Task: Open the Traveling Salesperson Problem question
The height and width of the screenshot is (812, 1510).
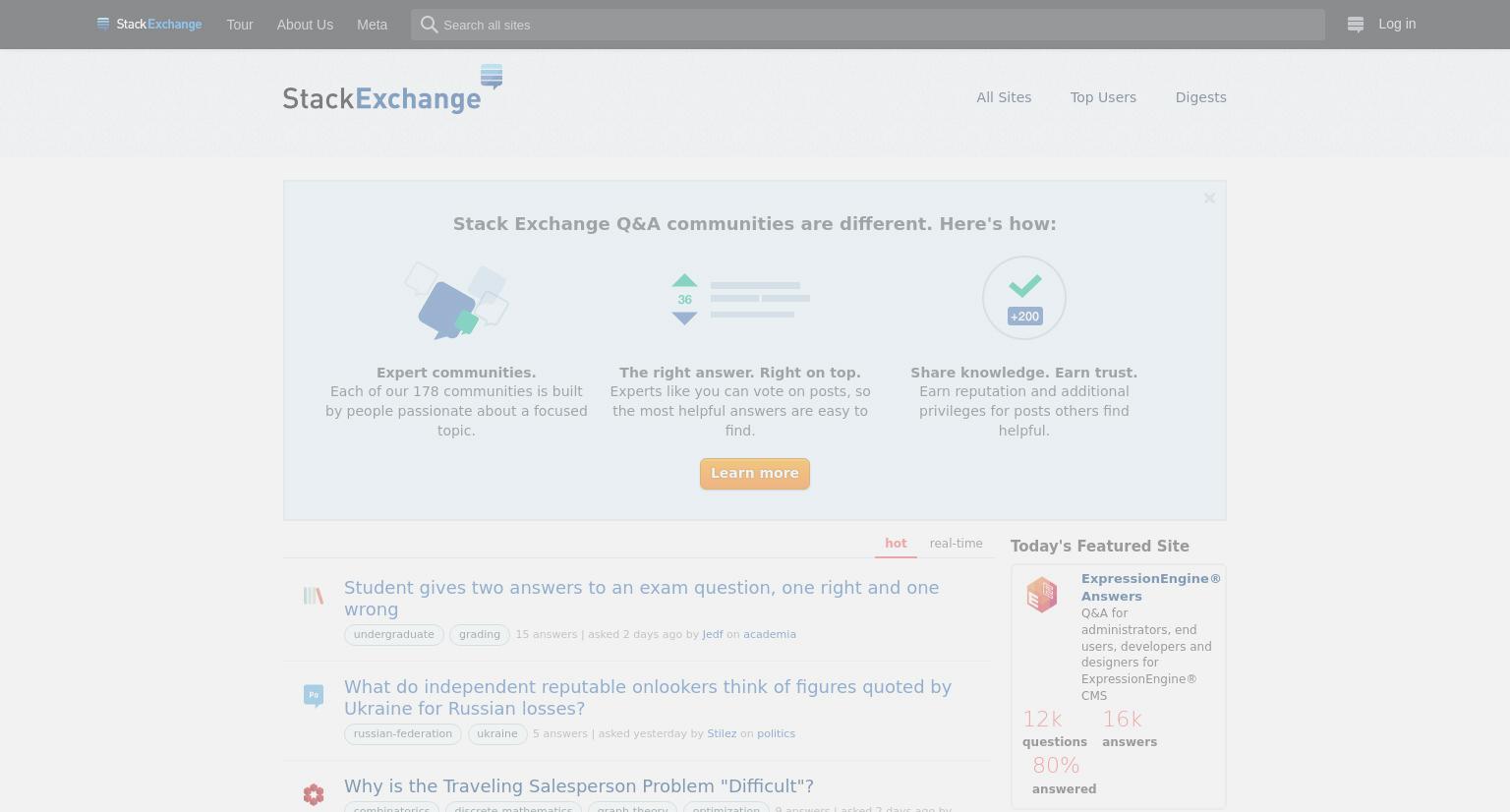Action: coord(579,786)
